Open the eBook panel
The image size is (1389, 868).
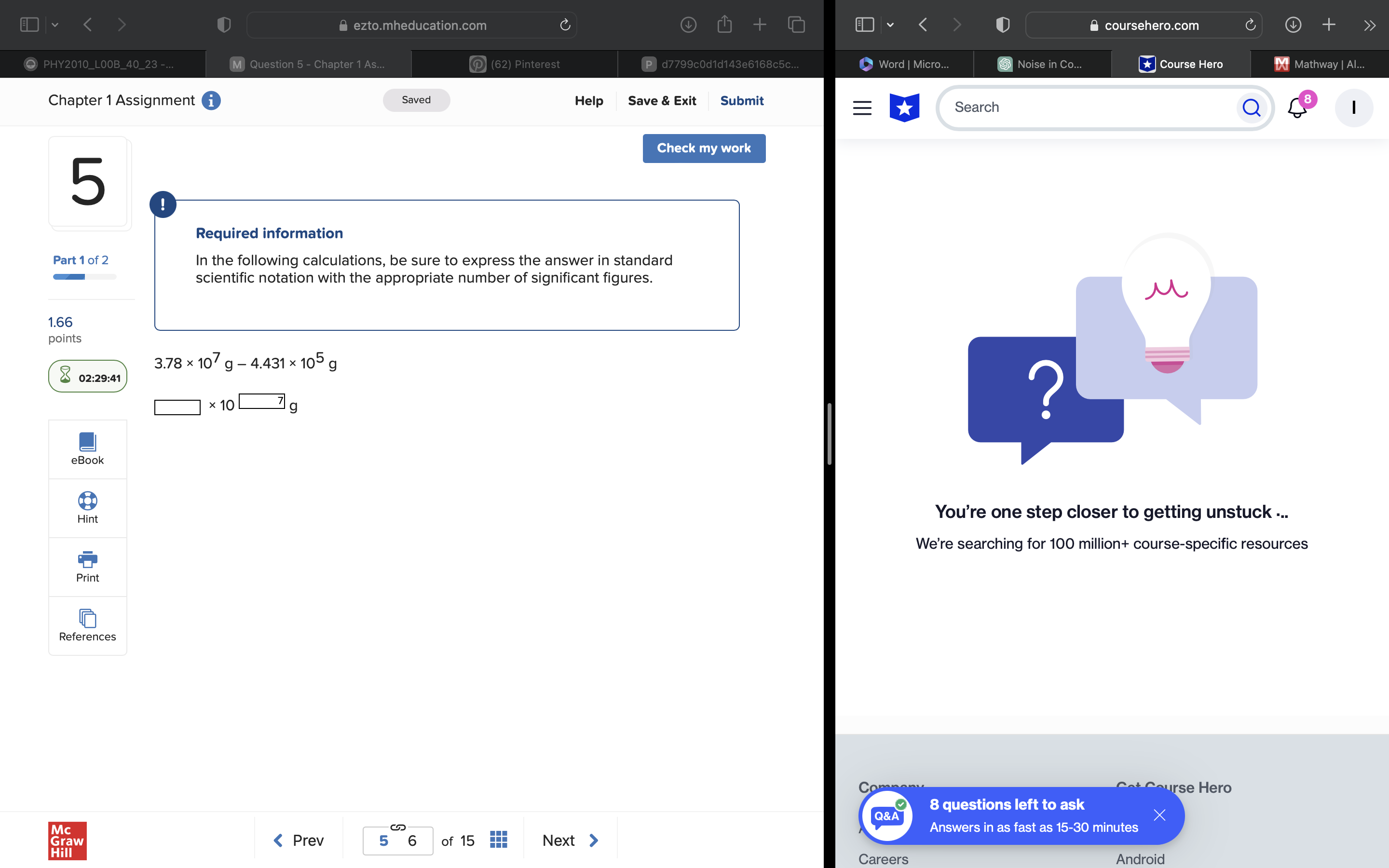coord(87,448)
